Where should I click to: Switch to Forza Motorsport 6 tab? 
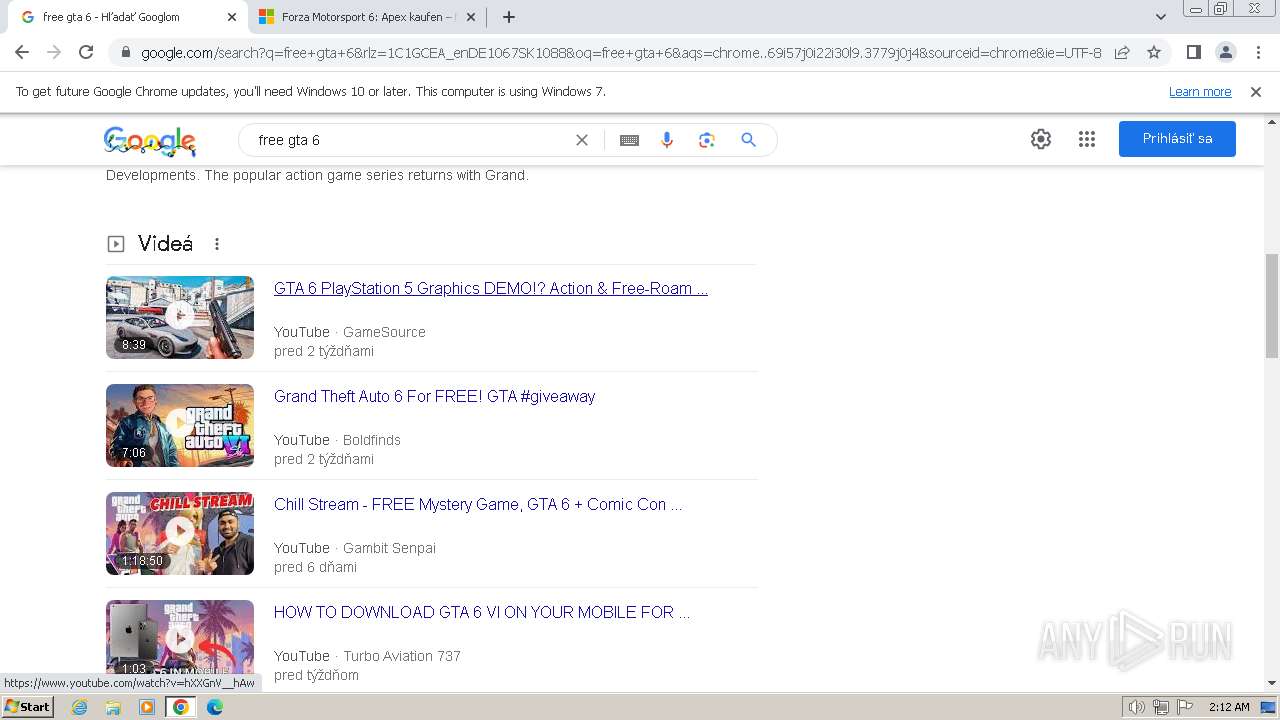point(367,17)
